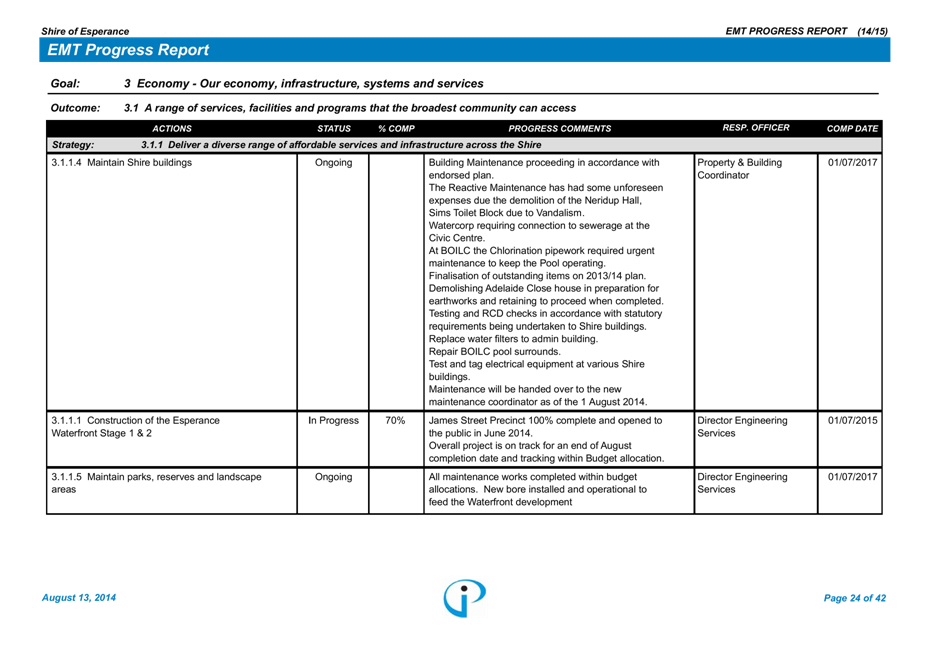928x657 pixels.
Task: Click the blue 'i' logo in the footer
Action: [465, 598]
